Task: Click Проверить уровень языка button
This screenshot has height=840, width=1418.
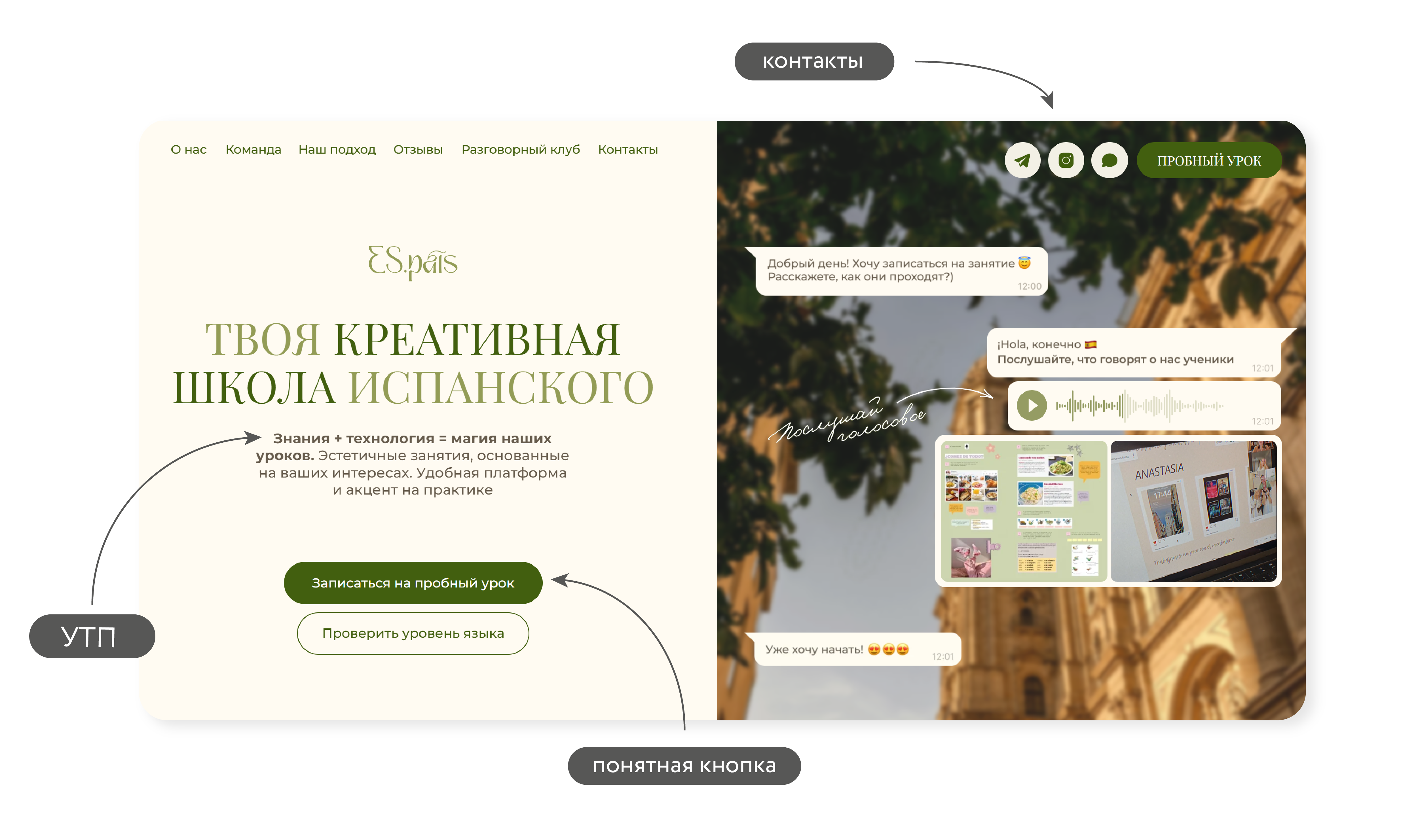Action: pyautogui.click(x=413, y=633)
